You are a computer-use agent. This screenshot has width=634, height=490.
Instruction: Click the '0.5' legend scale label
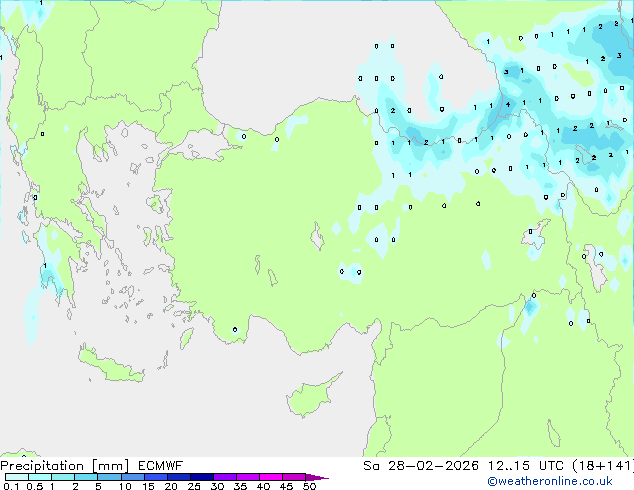click(x=34, y=486)
